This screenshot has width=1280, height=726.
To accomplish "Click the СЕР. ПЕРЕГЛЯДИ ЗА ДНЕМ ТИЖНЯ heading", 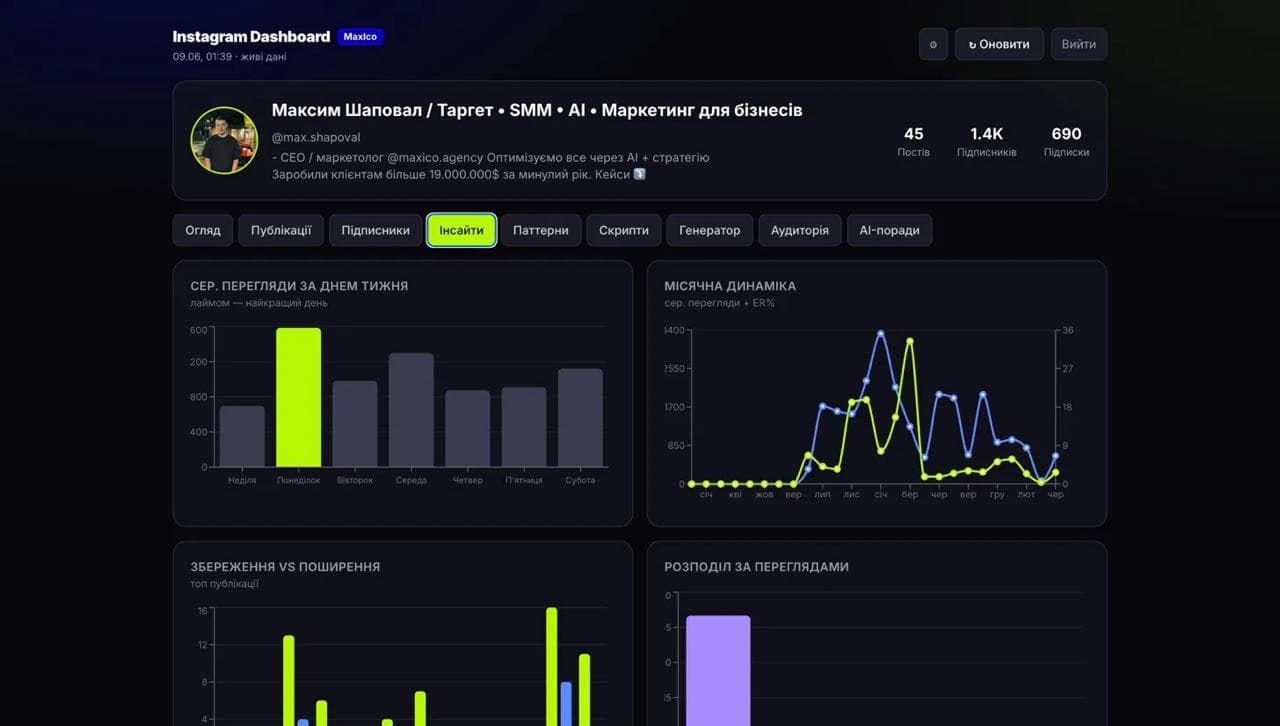I will click(299, 286).
